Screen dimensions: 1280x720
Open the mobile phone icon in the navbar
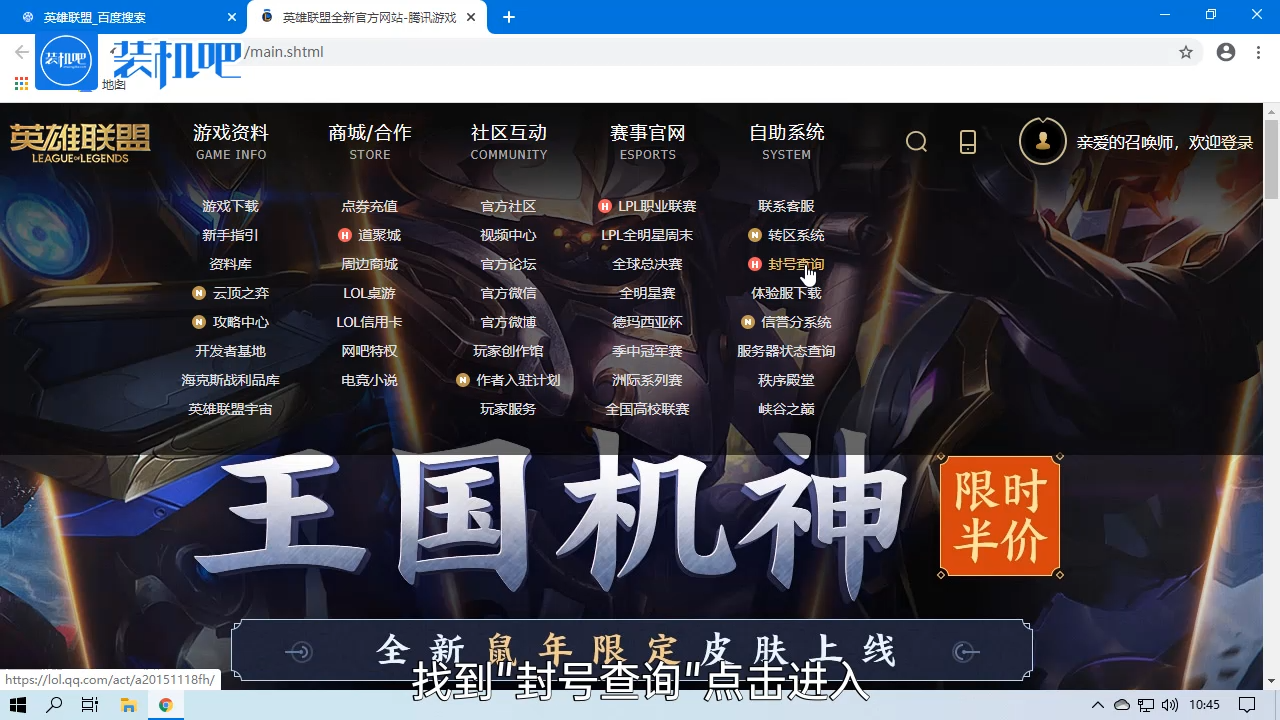point(967,142)
